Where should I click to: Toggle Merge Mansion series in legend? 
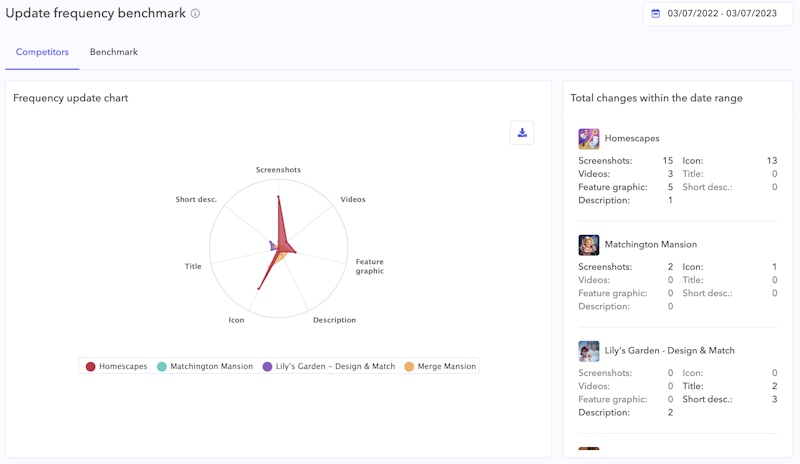point(440,366)
